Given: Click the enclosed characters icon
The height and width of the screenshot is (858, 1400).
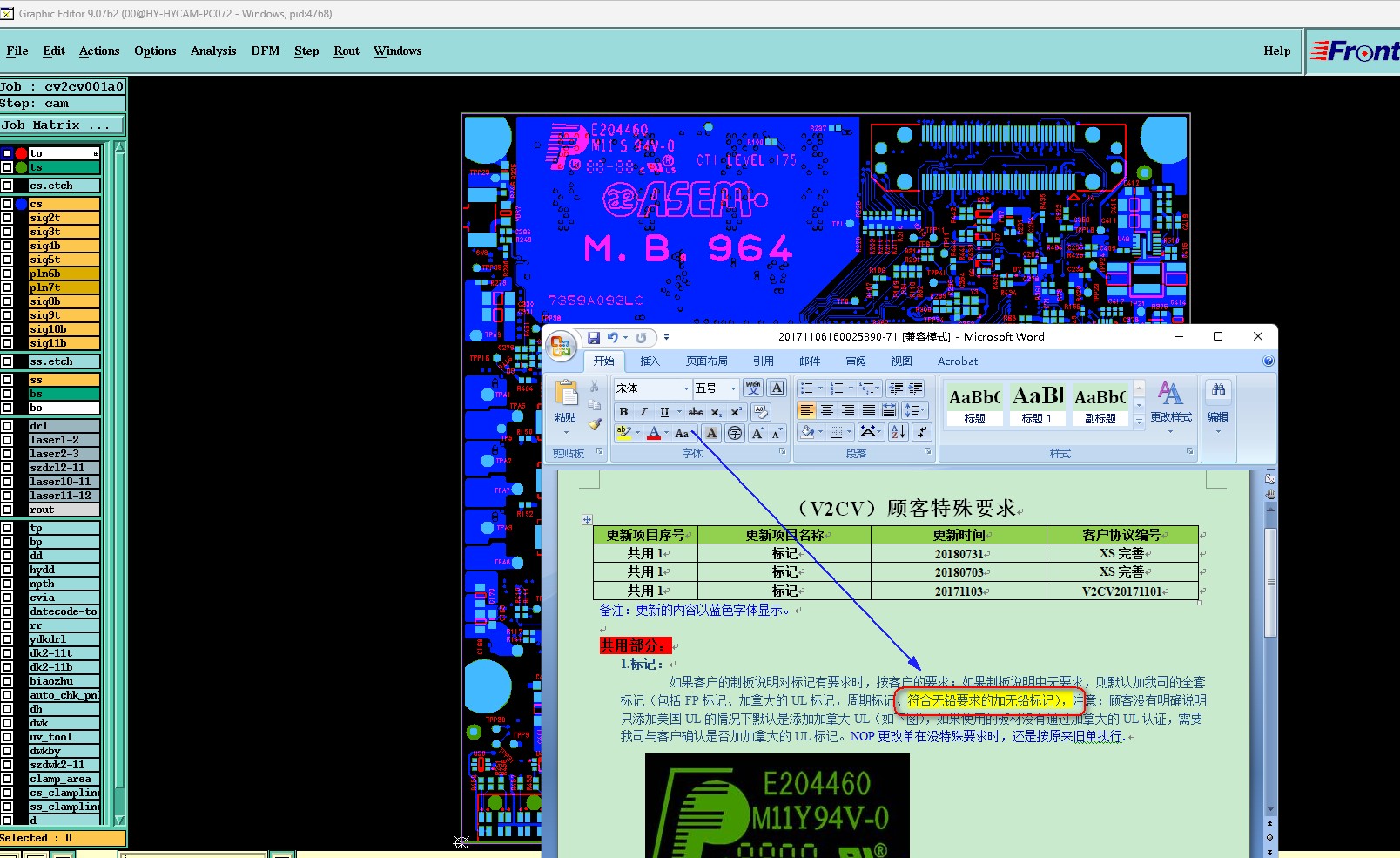Looking at the screenshot, I should (x=735, y=433).
